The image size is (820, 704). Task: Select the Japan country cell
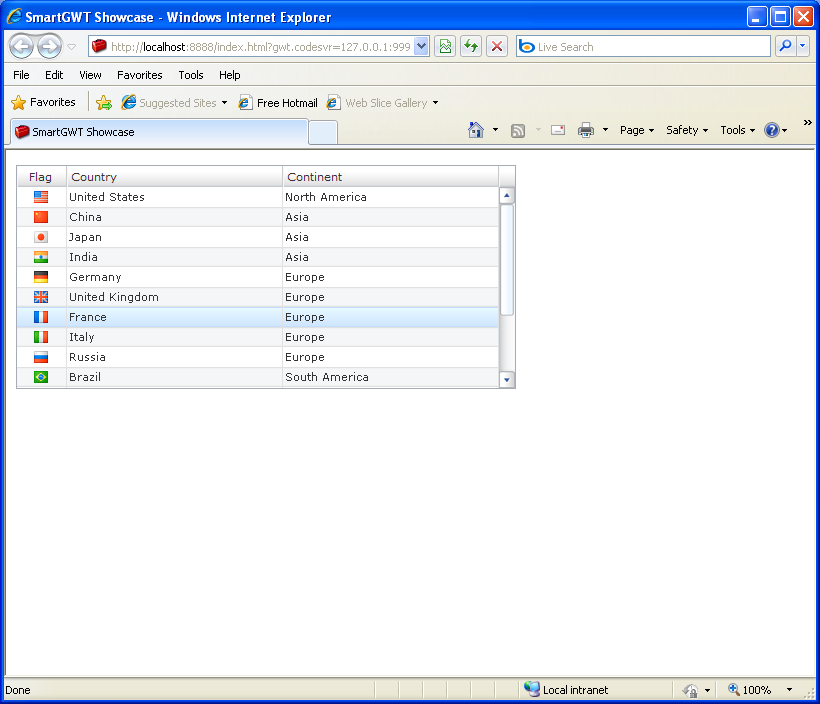pyautogui.click(x=174, y=237)
